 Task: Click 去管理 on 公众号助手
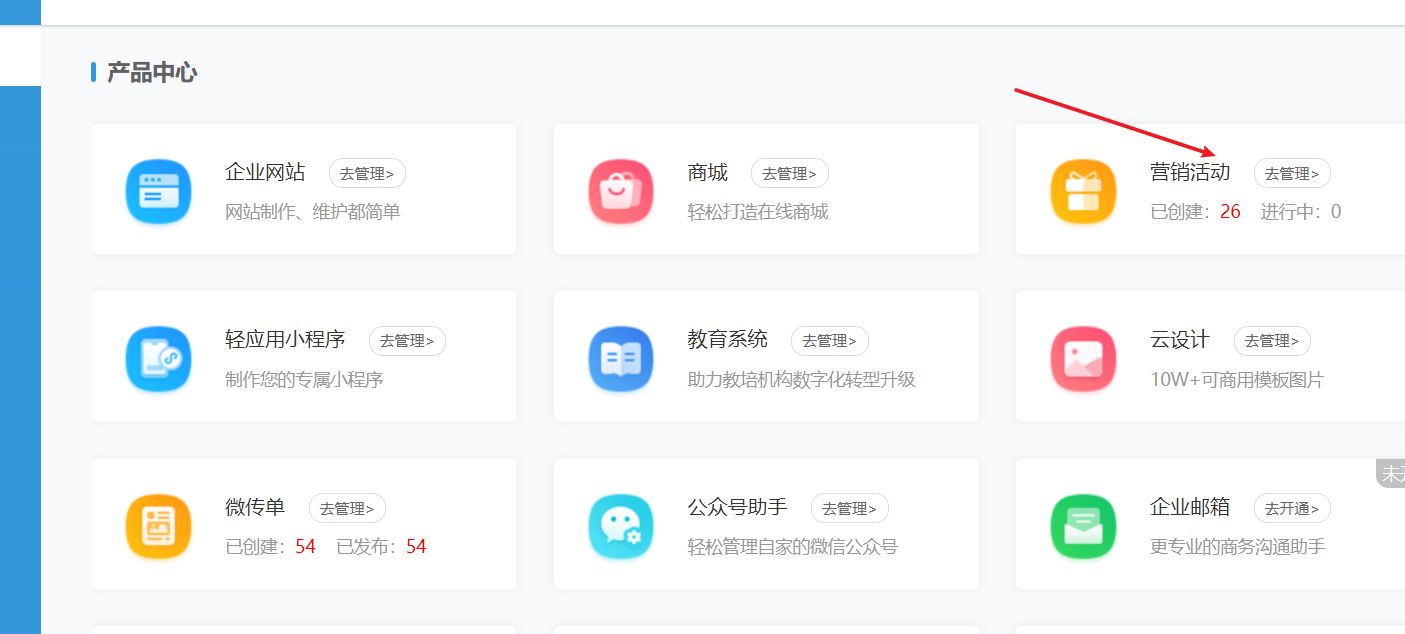click(x=849, y=507)
